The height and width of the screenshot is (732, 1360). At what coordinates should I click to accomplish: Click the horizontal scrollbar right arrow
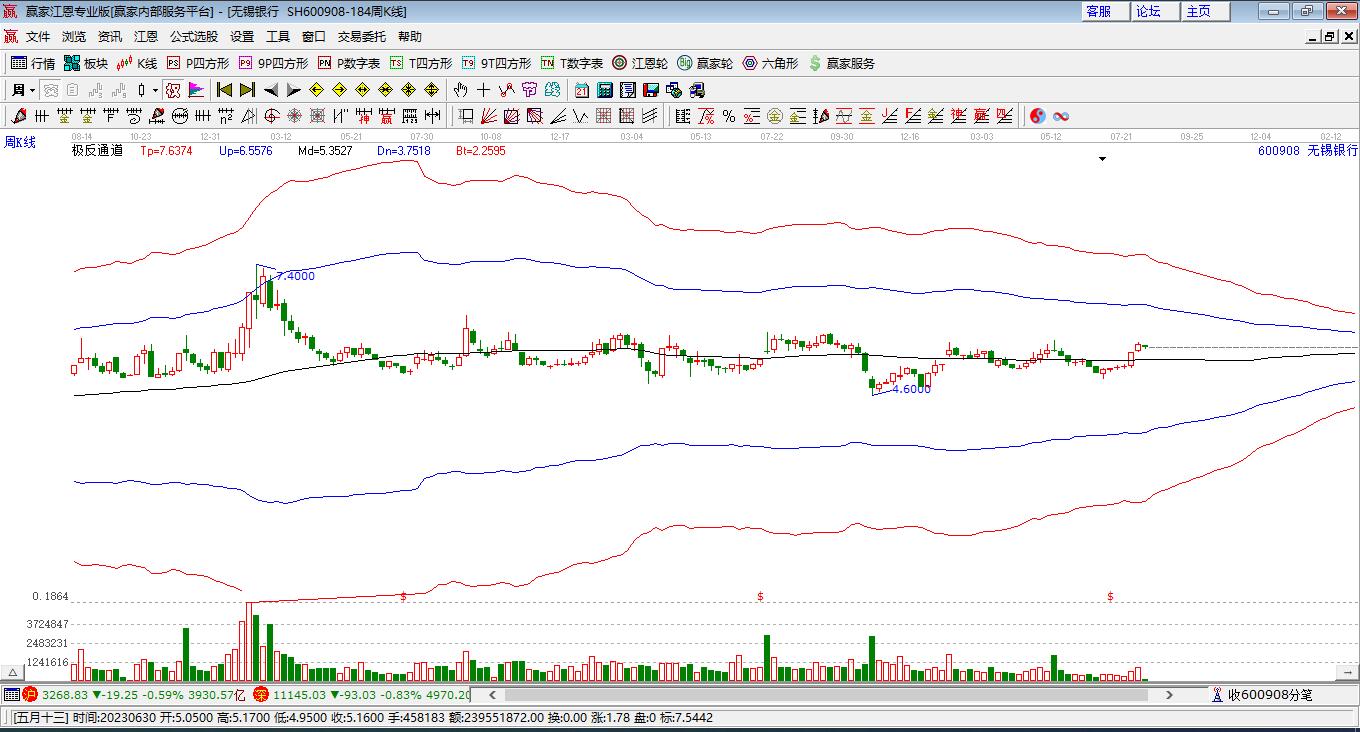coord(1169,694)
